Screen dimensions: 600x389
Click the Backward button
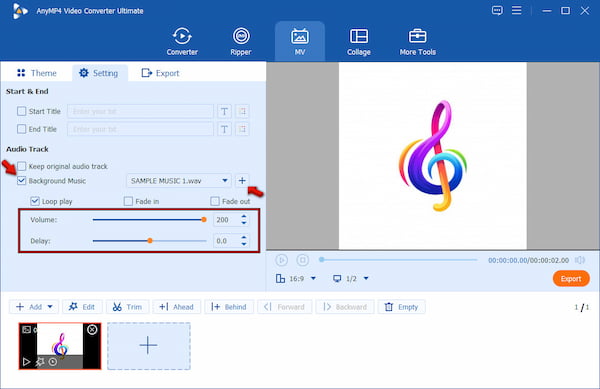(345, 307)
